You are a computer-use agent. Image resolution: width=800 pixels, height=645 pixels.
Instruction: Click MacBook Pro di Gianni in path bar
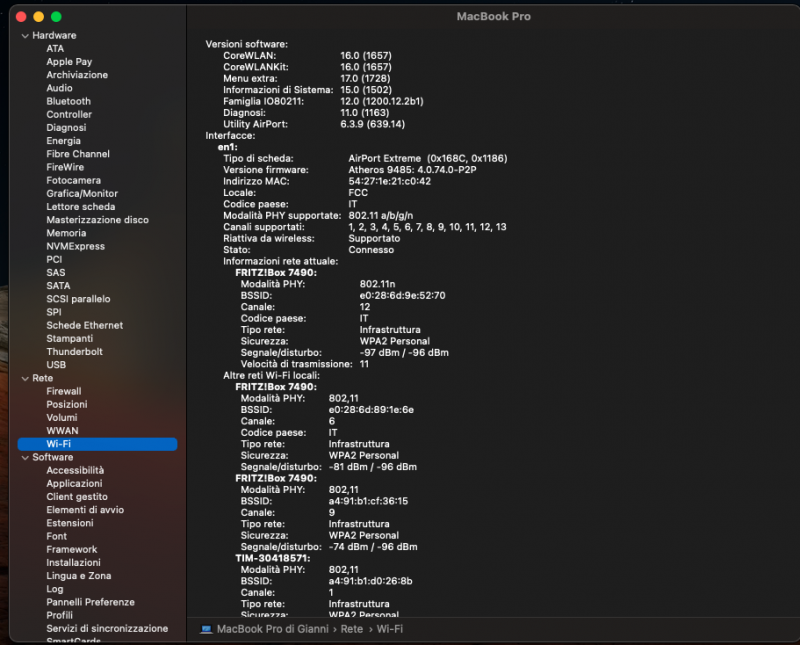[272, 629]
